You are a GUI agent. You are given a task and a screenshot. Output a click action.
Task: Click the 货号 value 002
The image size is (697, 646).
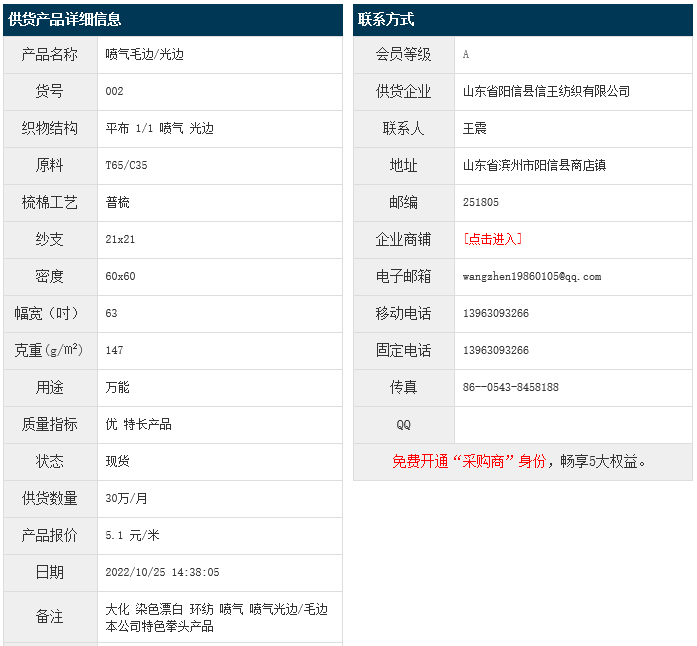[114, 91]
